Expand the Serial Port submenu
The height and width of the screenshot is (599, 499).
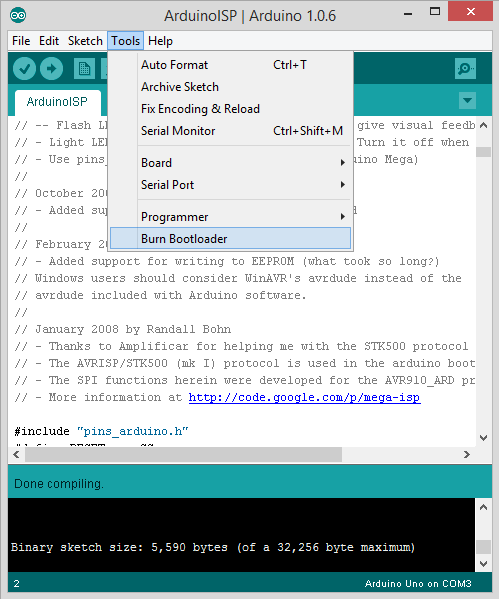click(230, 185)
